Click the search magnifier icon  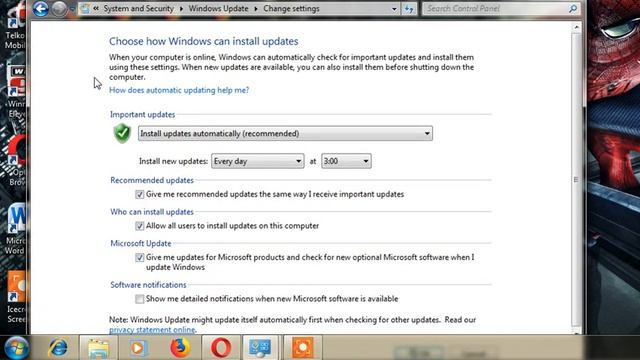573,8
